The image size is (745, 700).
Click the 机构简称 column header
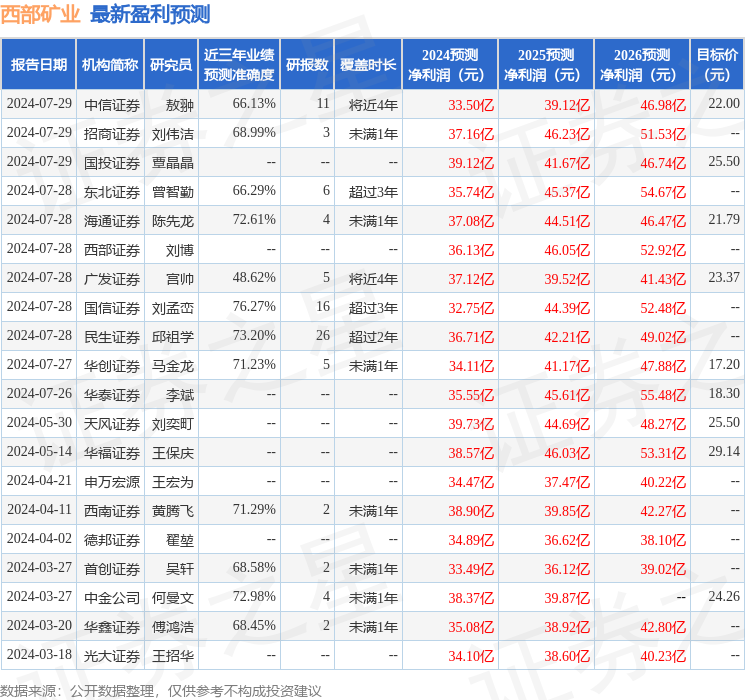110,65
